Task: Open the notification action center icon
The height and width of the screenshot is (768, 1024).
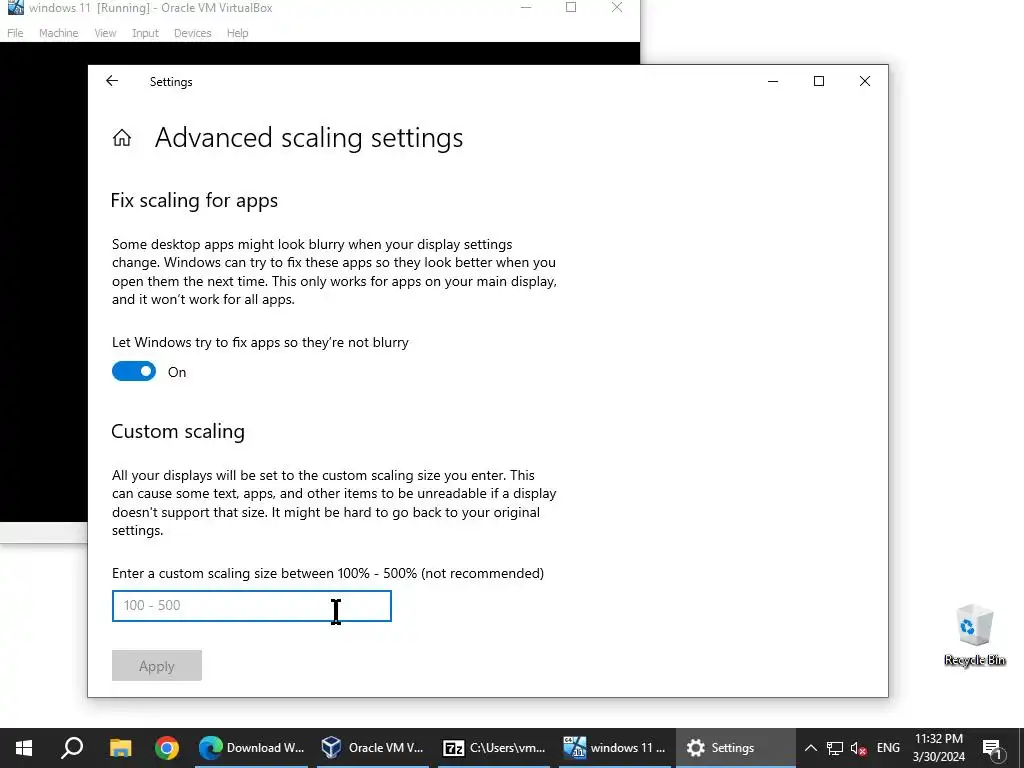Action: [992, 748]
